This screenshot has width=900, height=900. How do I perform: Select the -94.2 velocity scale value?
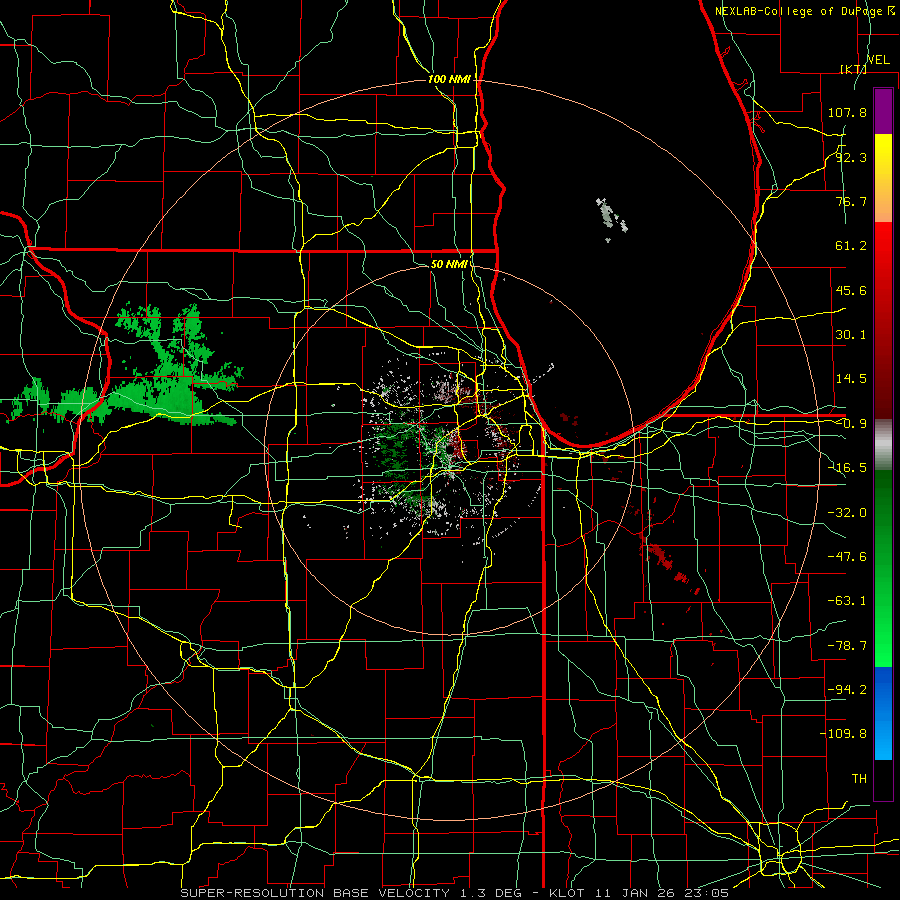coord(847,689)
